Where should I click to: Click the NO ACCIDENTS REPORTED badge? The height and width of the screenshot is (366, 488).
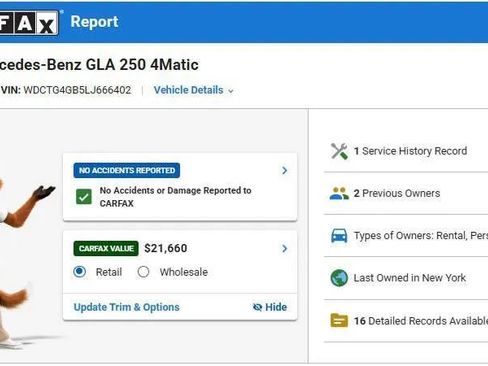127,170
